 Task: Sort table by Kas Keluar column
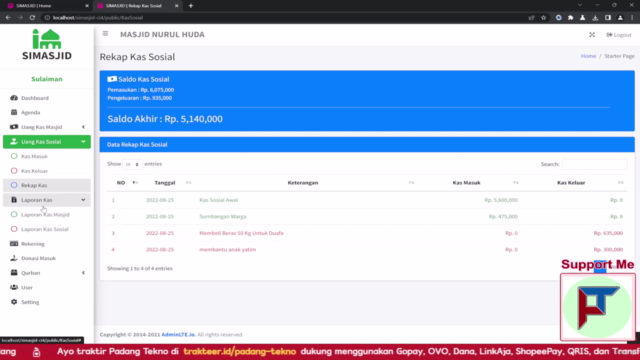tap(575, 183)
